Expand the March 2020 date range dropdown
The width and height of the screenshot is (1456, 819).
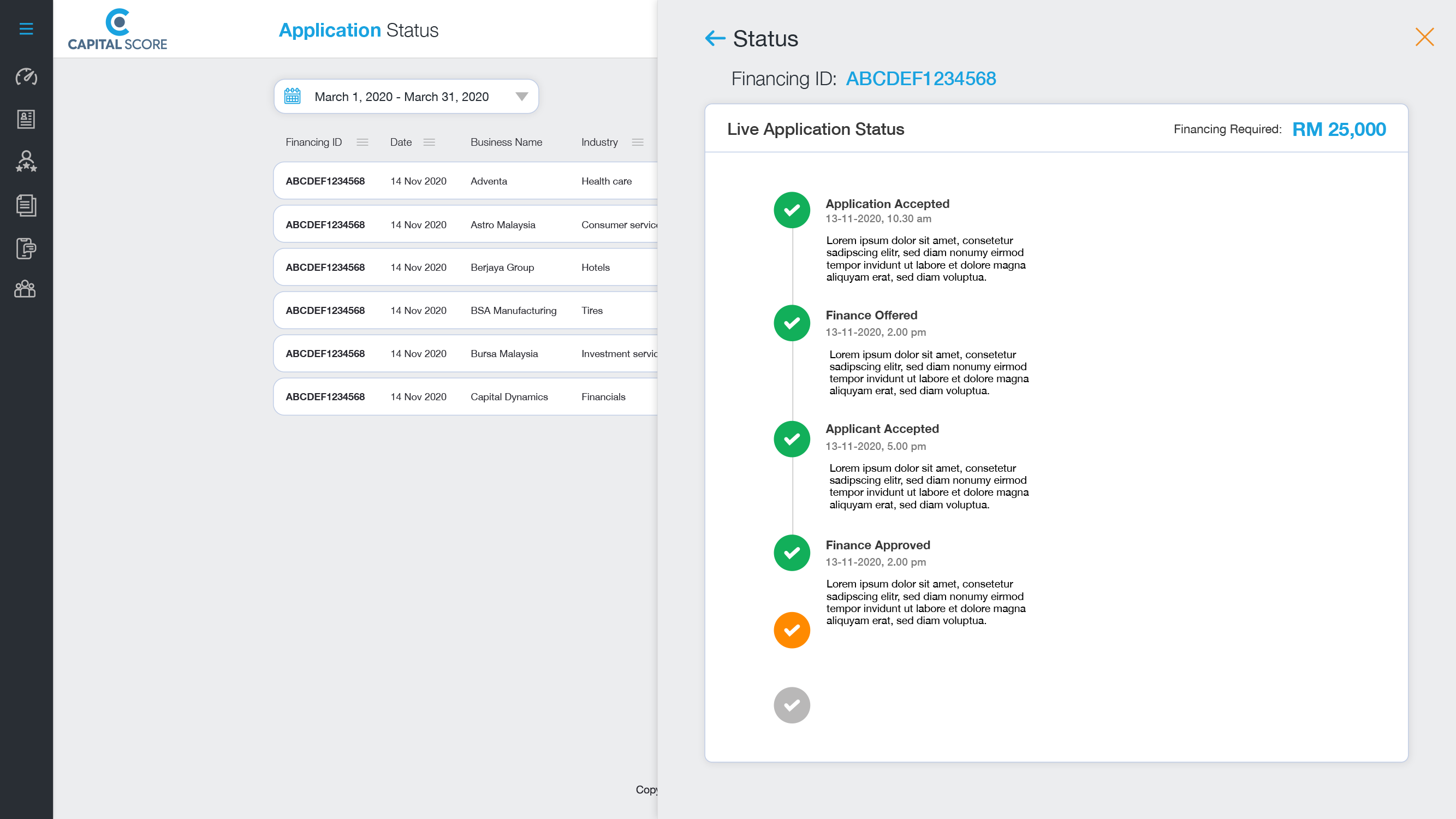(x=521, y=97)
